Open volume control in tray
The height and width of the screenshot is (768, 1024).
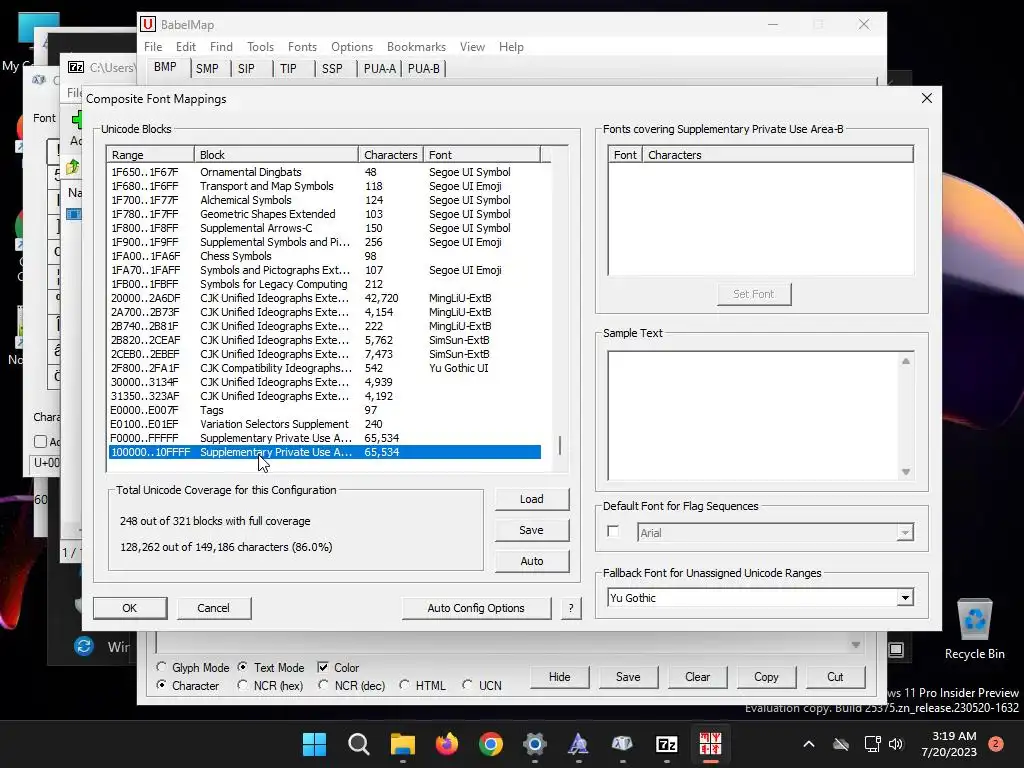click(x=896, y=744)
